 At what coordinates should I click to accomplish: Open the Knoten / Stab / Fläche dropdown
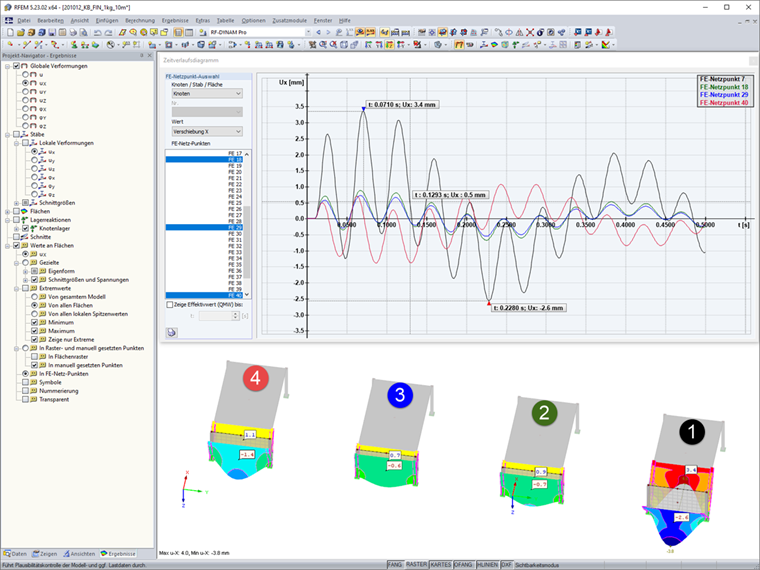207,94
